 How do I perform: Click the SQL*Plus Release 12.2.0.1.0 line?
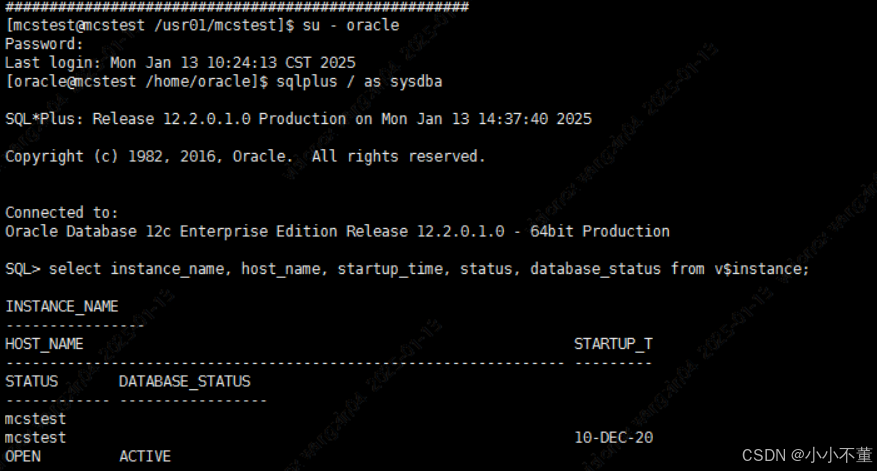tap(298, 119)
